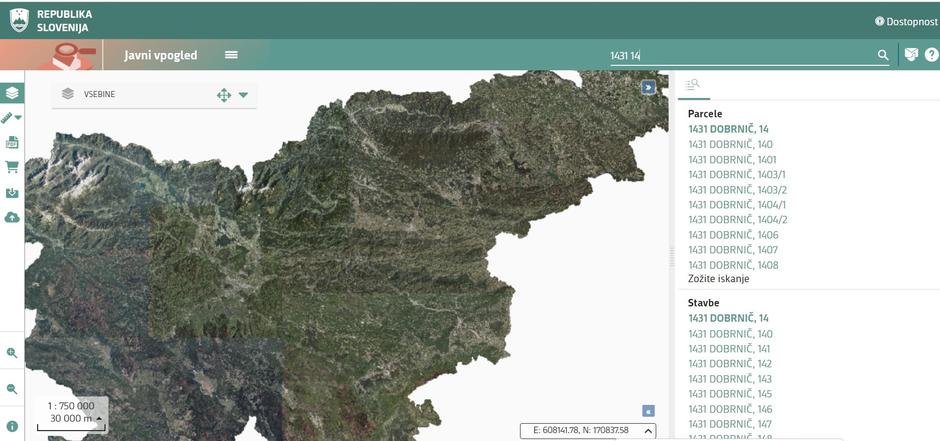940x441 pixels.
Task: Click the print map icon
Action: pyautogui.click(x=12, y=143)
